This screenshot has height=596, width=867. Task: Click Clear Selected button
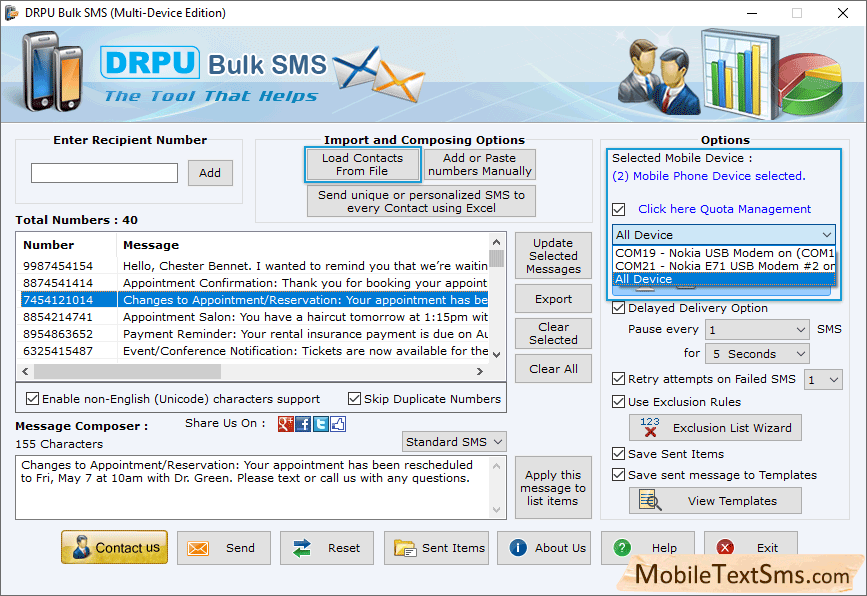[x=553, y=333]
